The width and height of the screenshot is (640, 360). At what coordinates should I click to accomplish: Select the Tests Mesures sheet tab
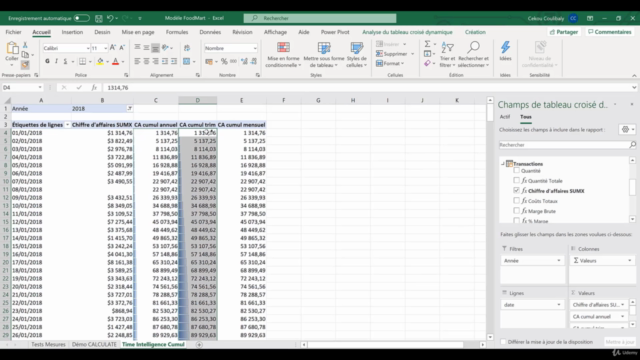[x=48, y=344]
